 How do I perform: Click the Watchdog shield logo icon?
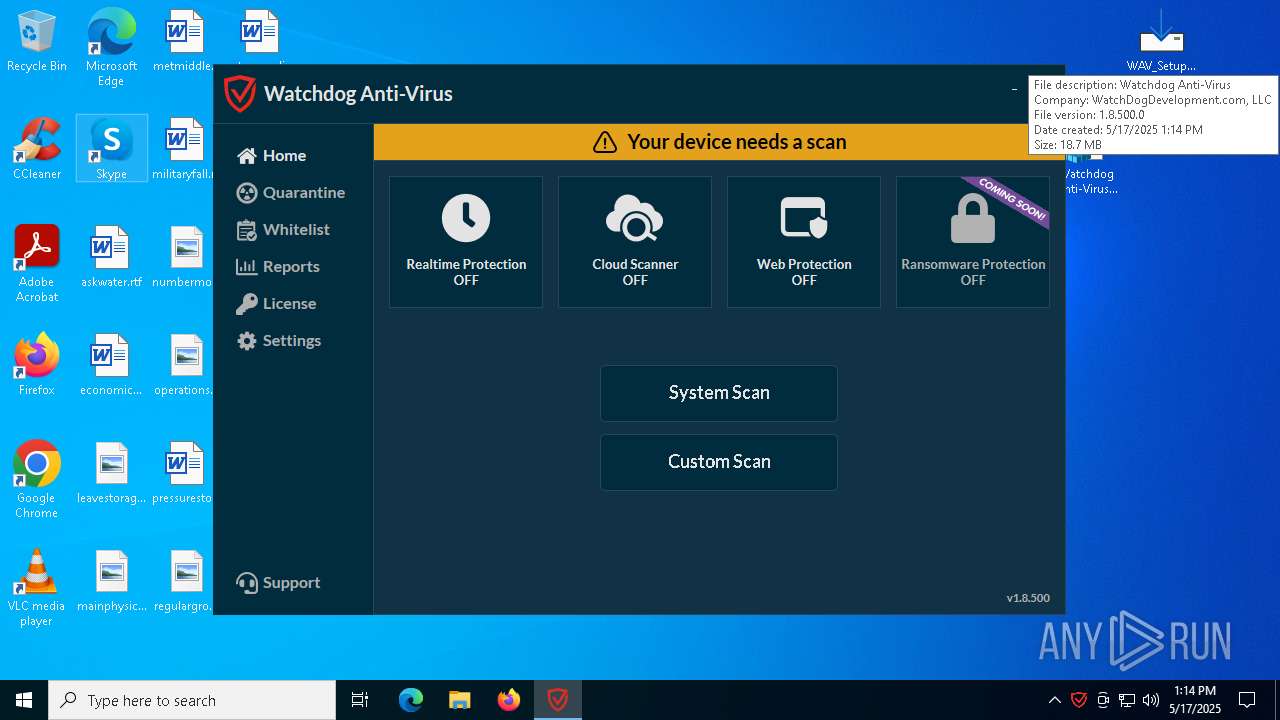pos(240,94)
